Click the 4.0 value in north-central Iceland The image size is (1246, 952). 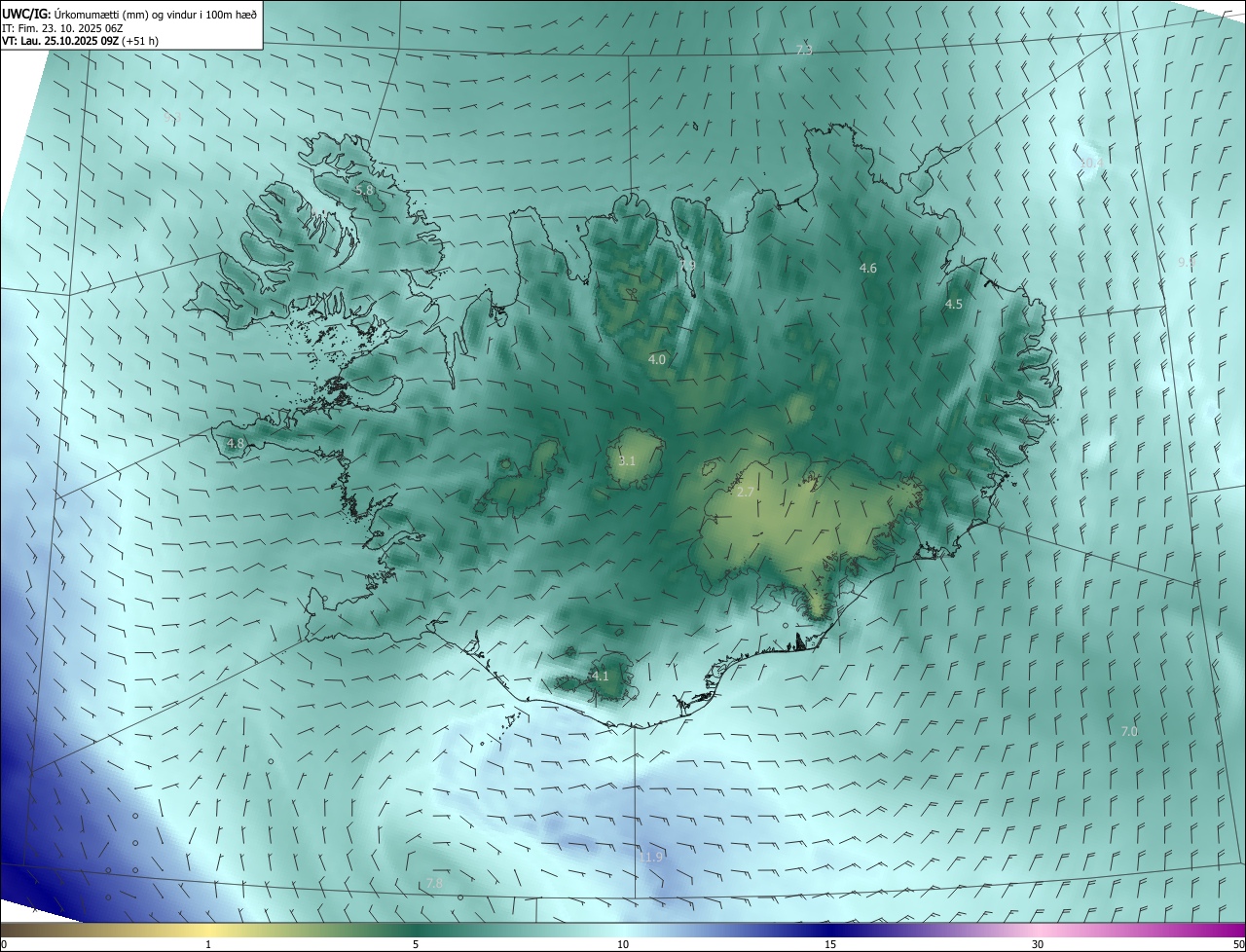pos(657,360)
